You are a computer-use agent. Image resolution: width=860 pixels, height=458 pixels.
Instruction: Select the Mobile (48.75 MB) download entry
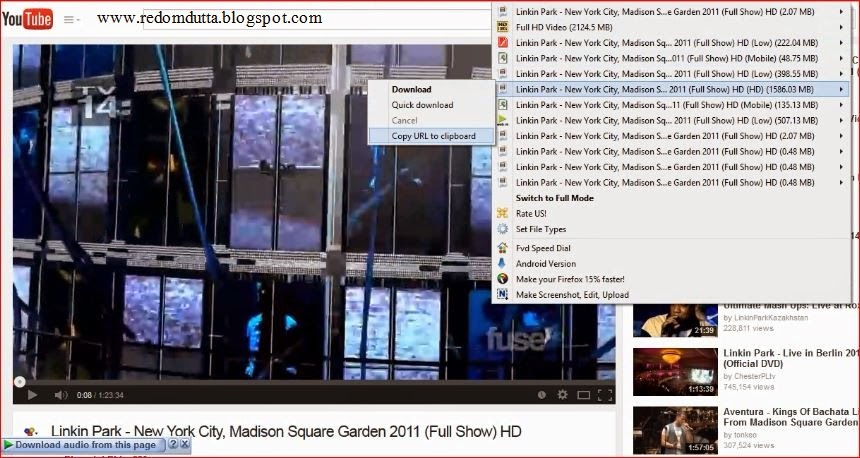tap(671, 58)
